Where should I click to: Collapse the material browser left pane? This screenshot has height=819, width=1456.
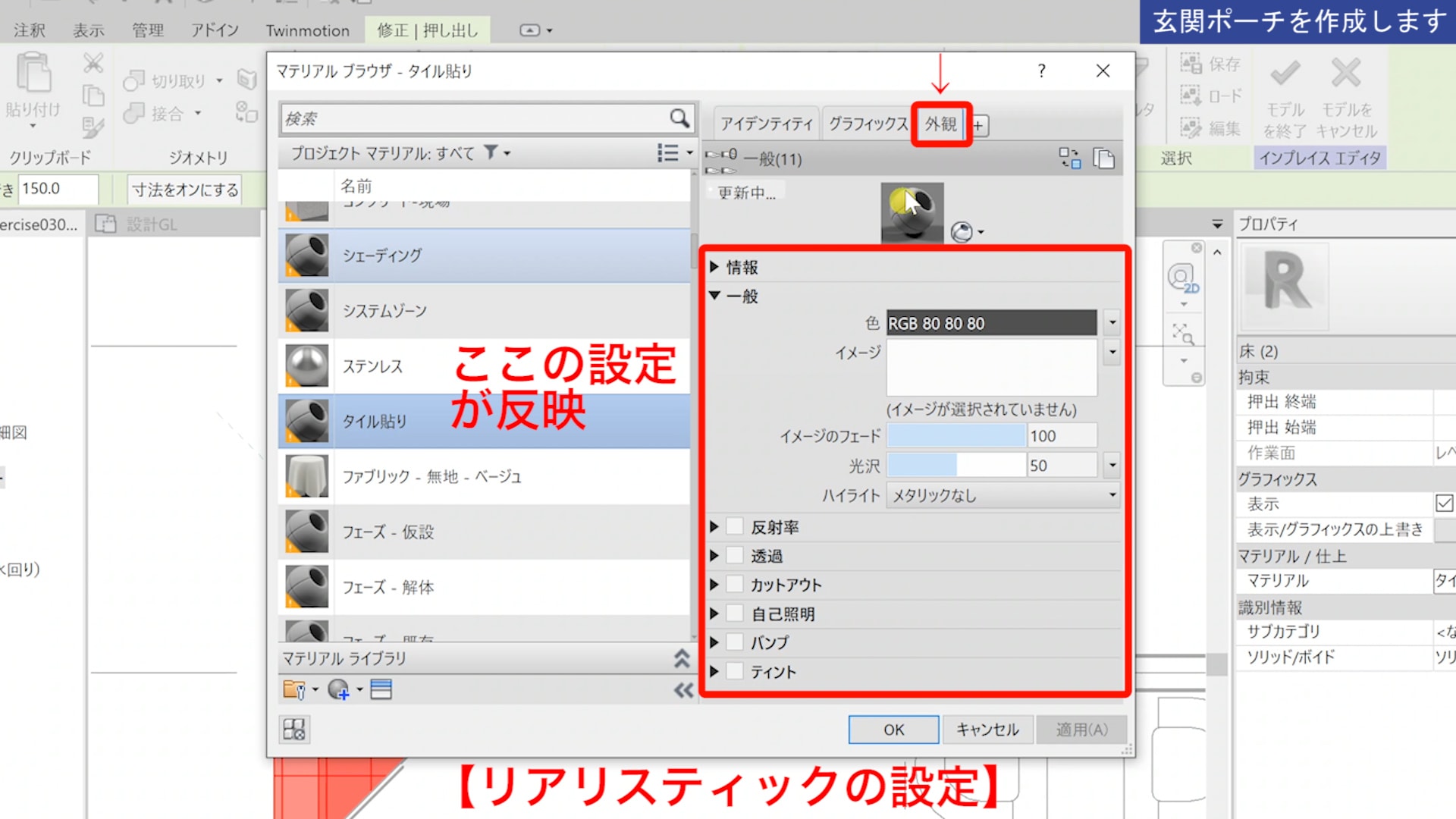click(x=683, y=690)
